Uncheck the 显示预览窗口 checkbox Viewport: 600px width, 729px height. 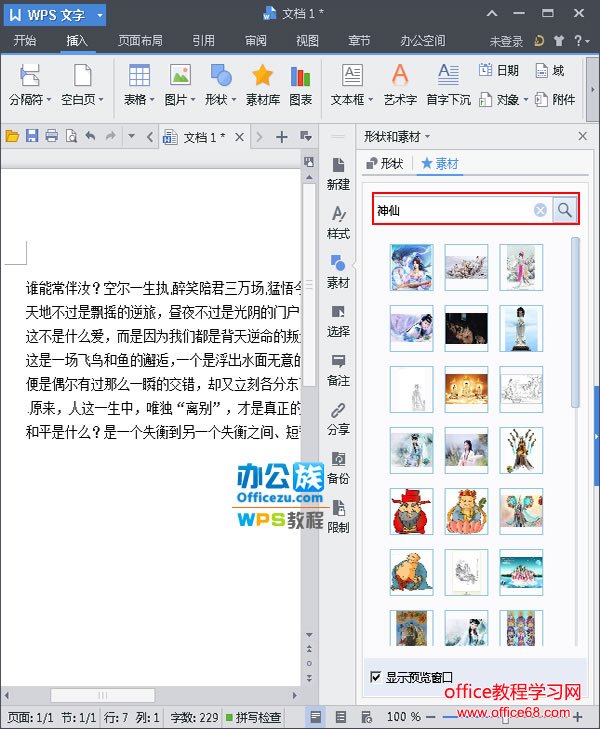point(376,677)
